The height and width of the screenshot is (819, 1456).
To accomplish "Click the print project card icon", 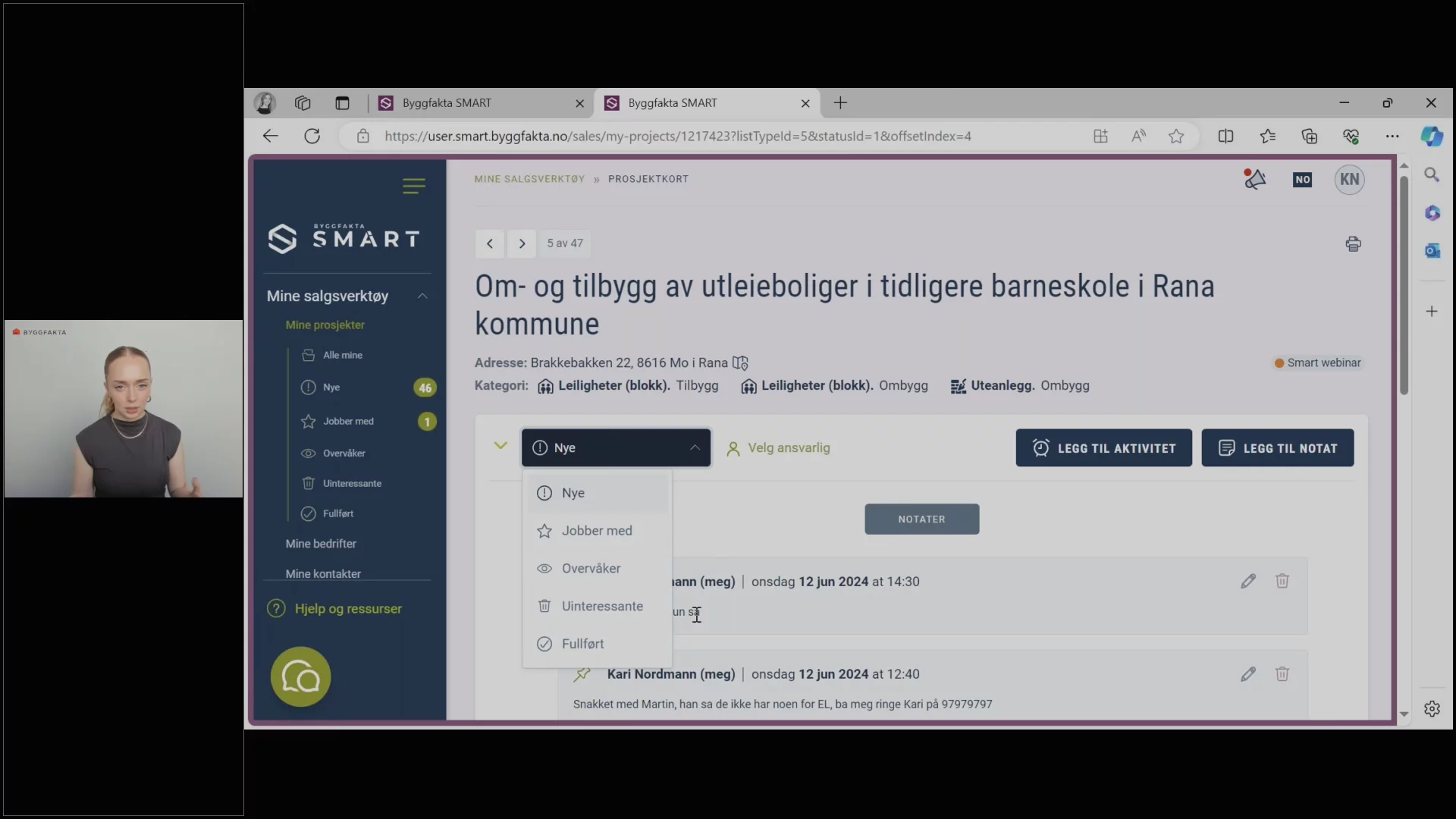I will (x=1353, y=243).
